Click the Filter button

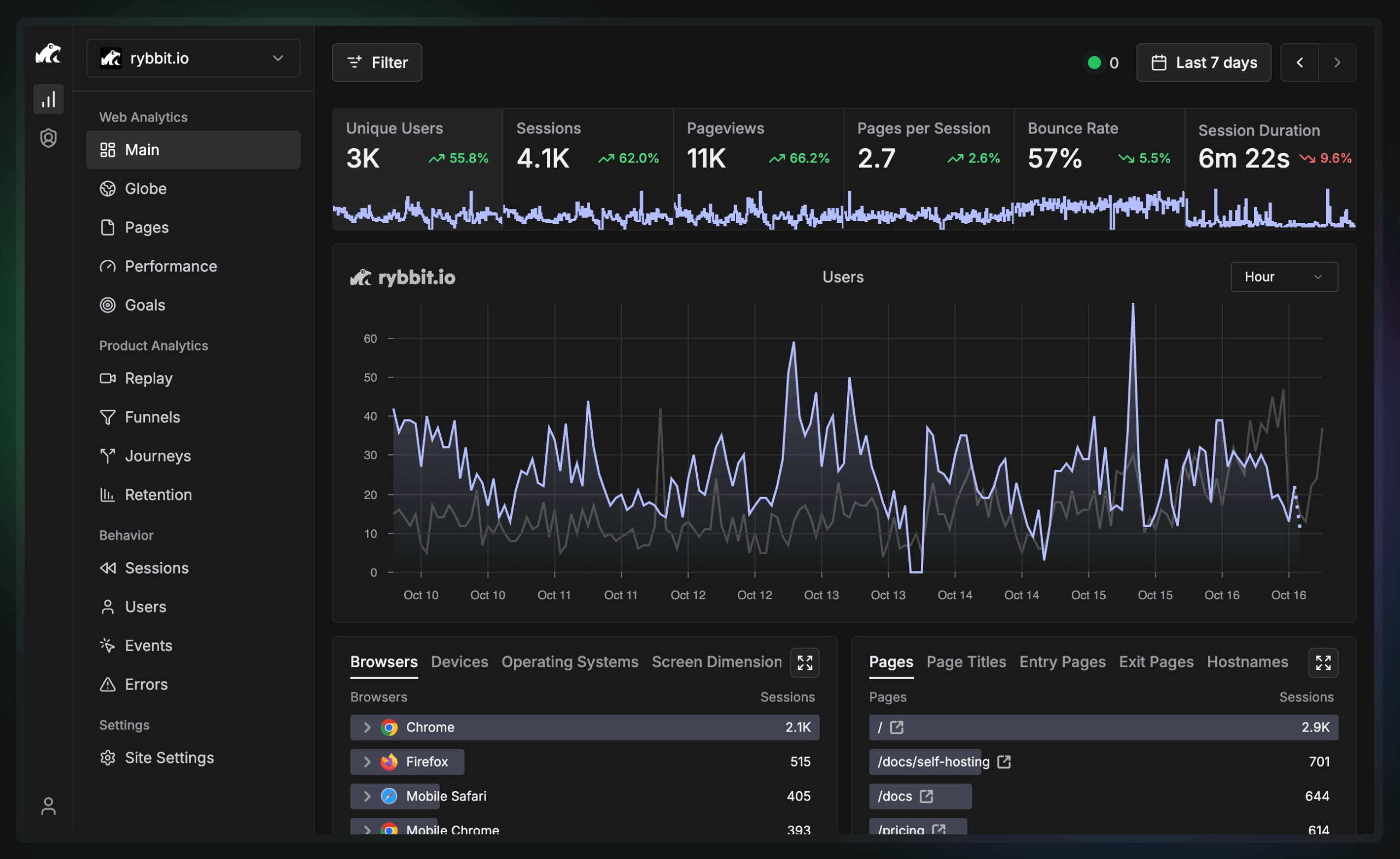point(377,62)
